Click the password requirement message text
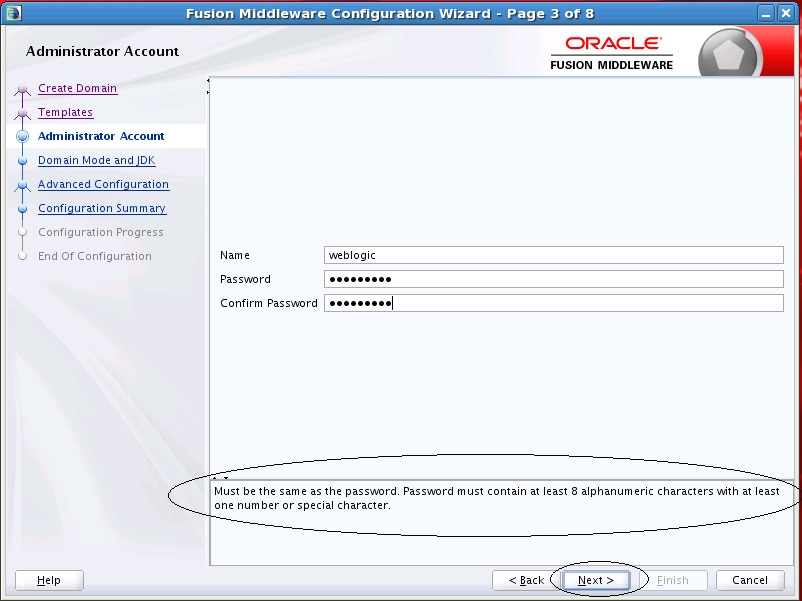This screenshot has height=601, width=802. click(x=496, y=498)
